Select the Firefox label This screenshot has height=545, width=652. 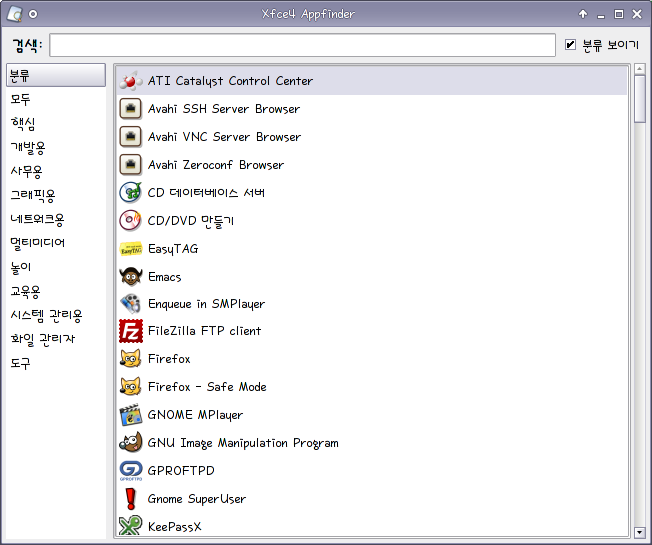(169, 359)
